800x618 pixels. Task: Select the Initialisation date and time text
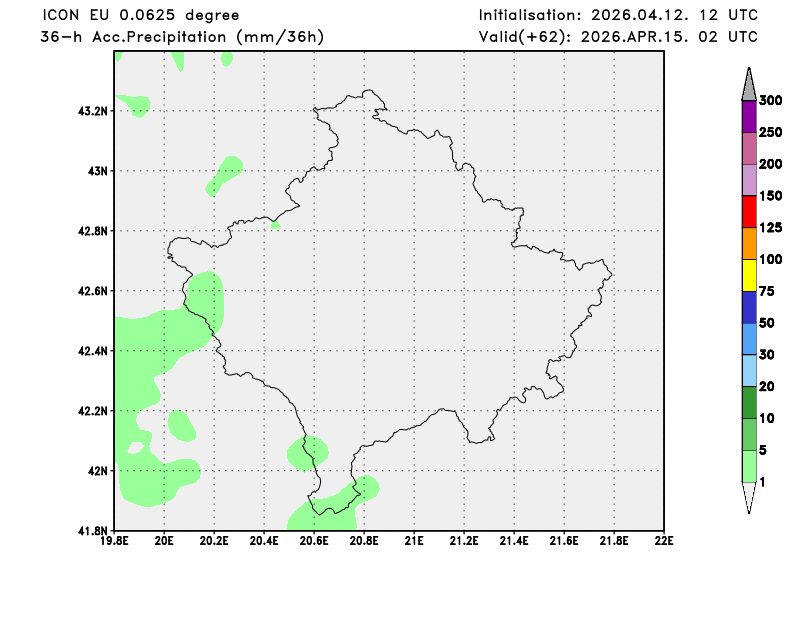click(x=617, y=15)
